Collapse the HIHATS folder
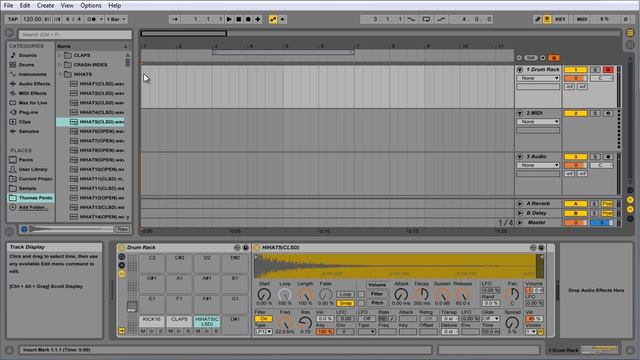This screenshot has width=640, height=360. pyautogui.click(x=60, y=74)
